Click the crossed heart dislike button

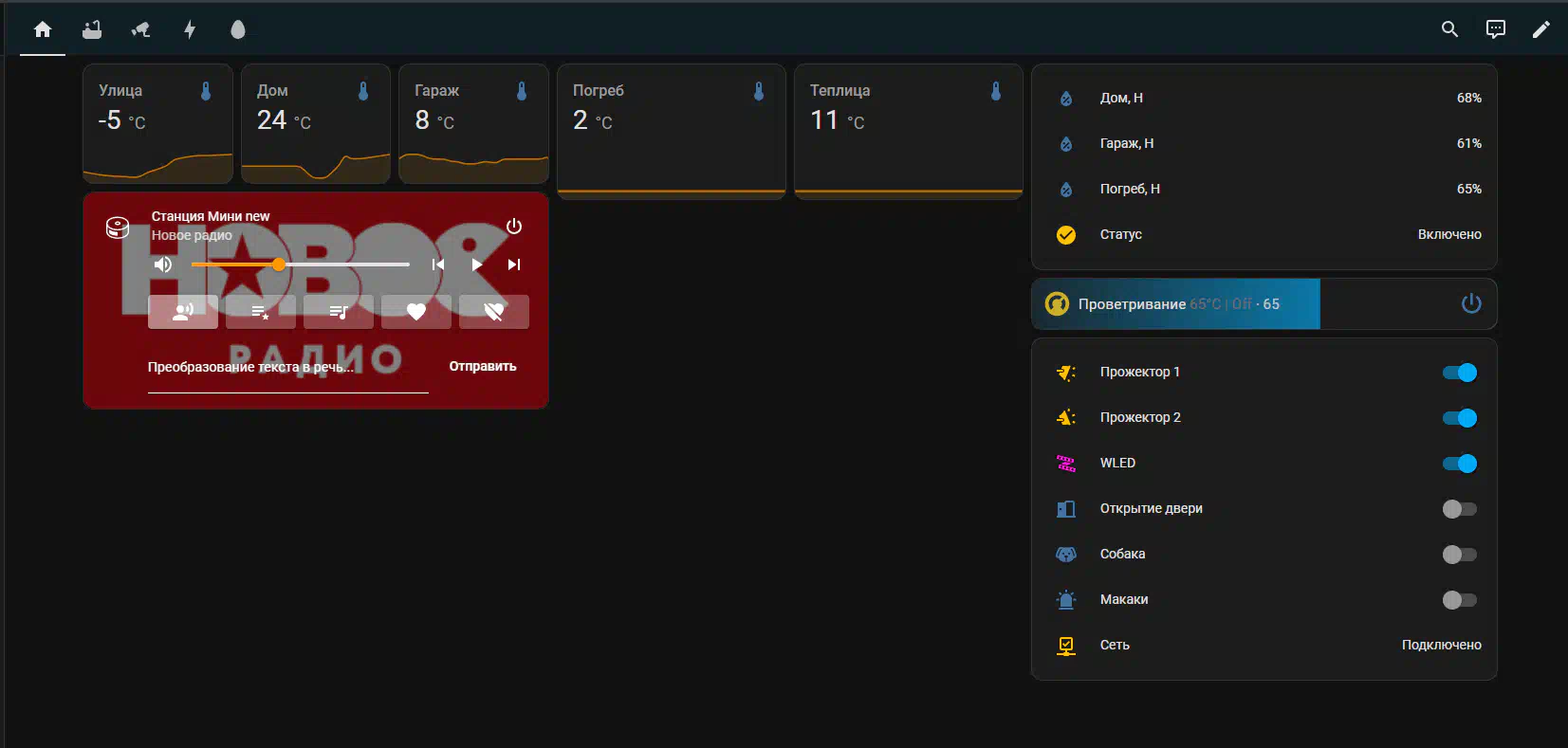tap(494, 311)
